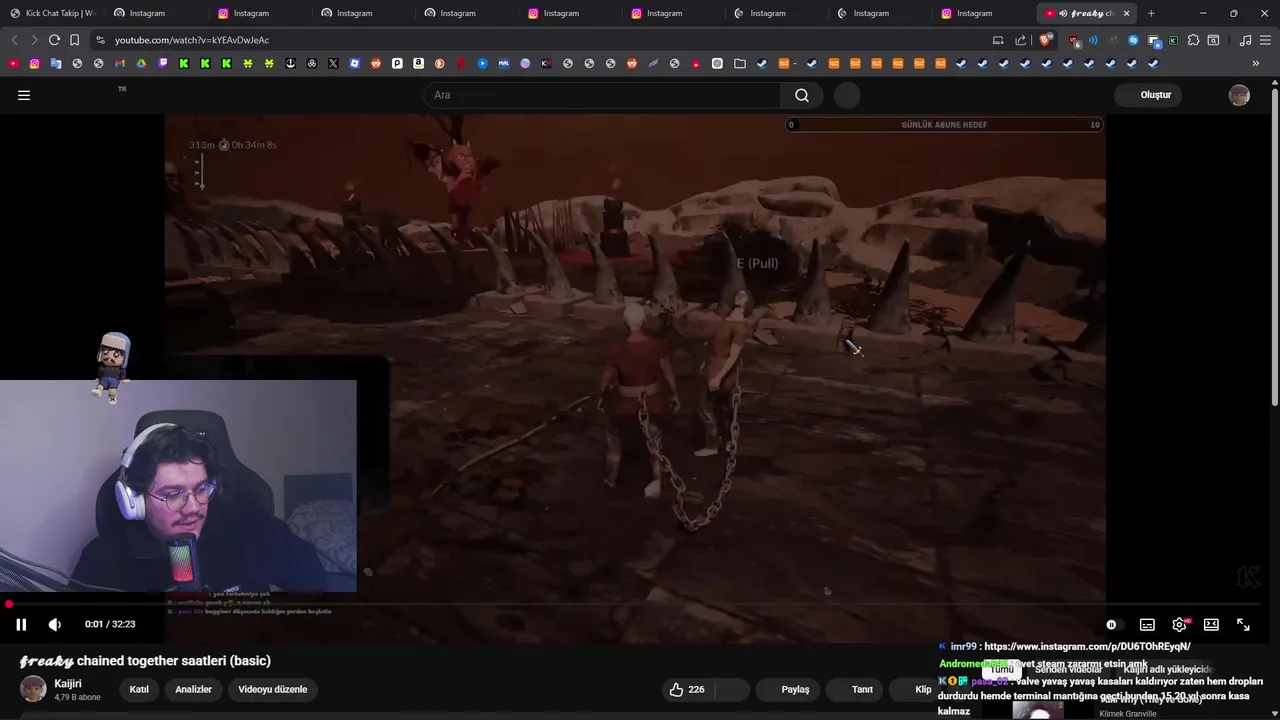Mute the video using the speaker icon
The width and height of the screenshot is (1280, 720).
(54, 624)
